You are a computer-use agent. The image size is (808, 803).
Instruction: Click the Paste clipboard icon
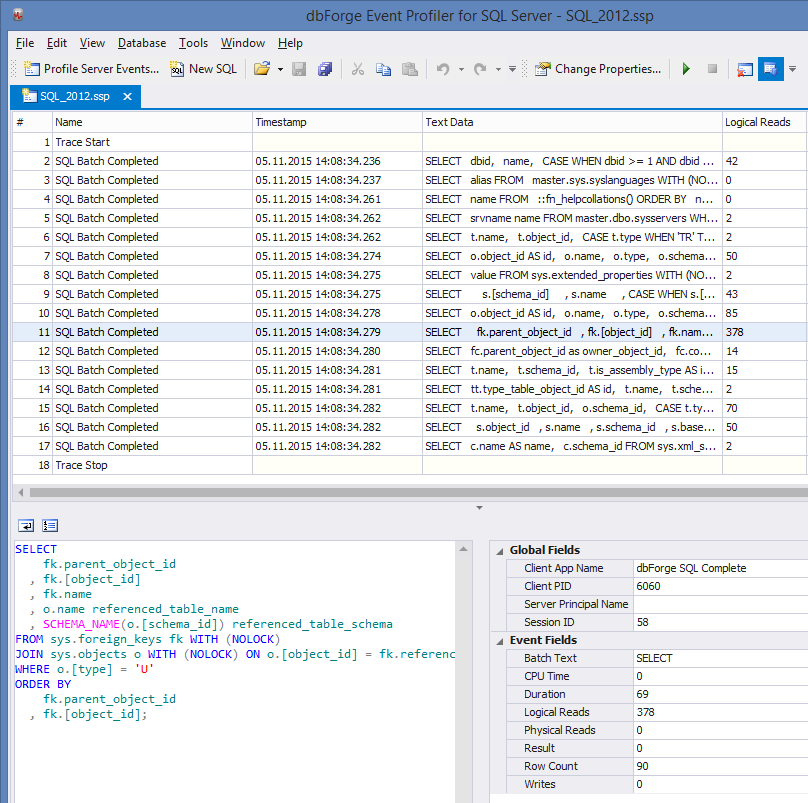tap(410, 69)
